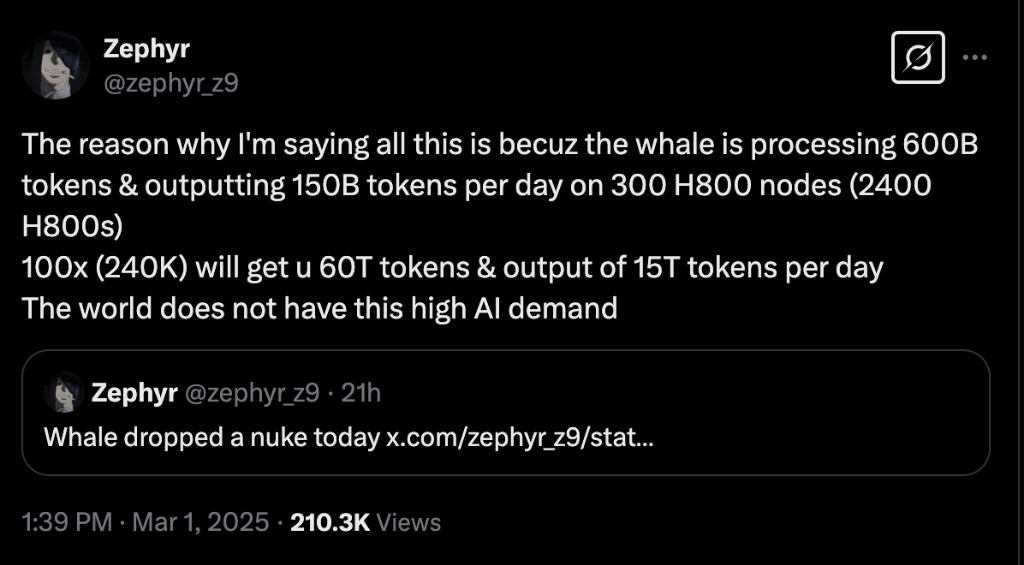
Task: Open the 21h timestamp on quoted post
Action: (x=361, y=393)
